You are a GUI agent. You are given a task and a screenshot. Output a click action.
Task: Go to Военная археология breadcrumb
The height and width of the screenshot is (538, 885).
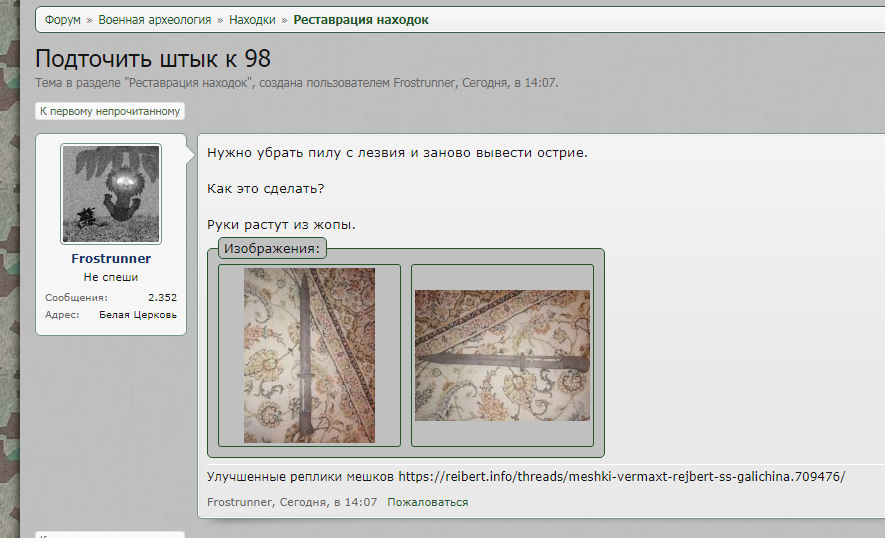click(x=155, y=20)
